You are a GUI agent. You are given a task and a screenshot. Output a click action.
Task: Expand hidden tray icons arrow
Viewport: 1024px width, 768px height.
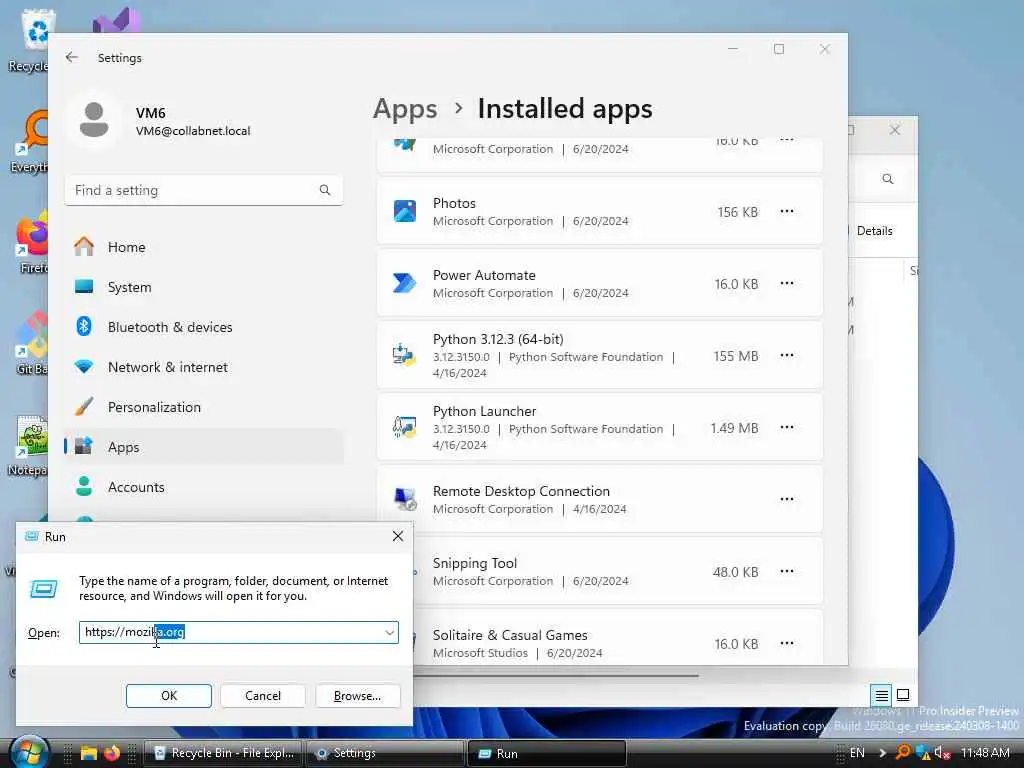(882, 753)
